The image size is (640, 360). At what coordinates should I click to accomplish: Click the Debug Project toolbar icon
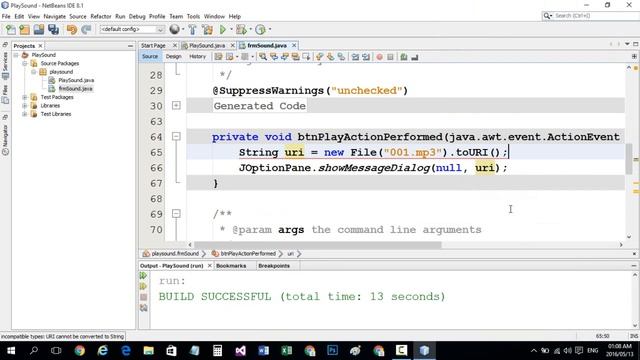241,29
